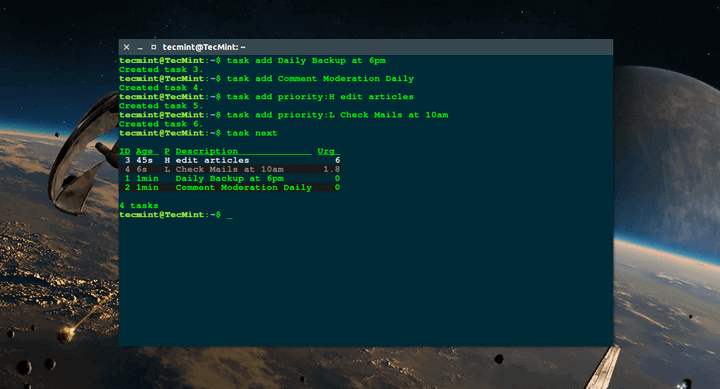The width and height of the screenshot is (720, 389).
Task: Click the 'ID' column header
Action: click(124, 152)
